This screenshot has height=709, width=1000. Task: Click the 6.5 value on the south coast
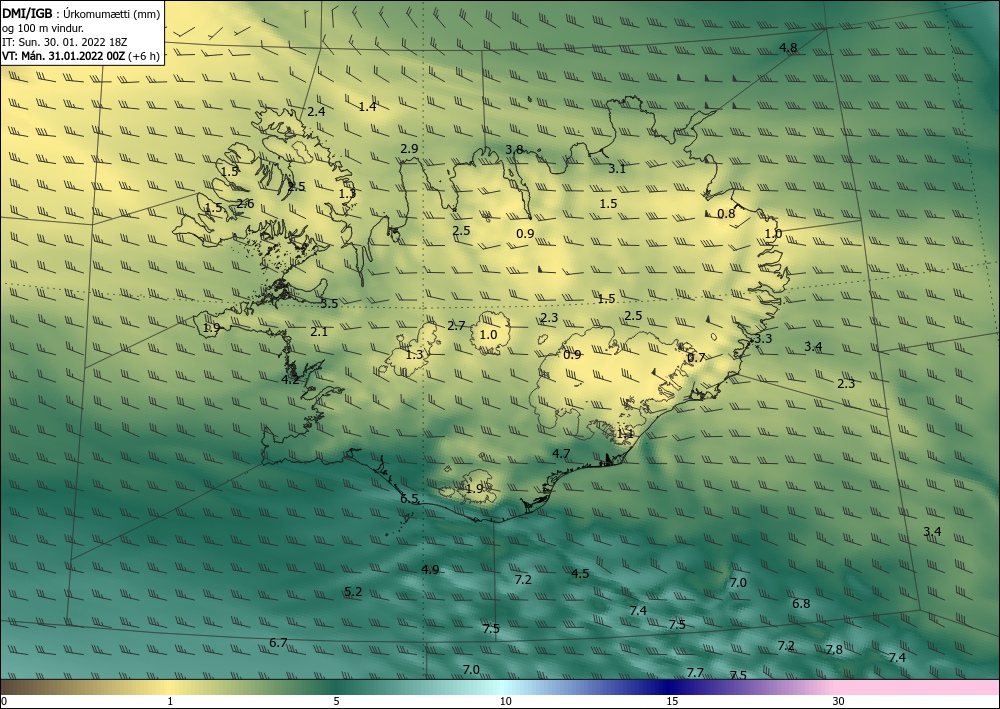click(409, 499)
